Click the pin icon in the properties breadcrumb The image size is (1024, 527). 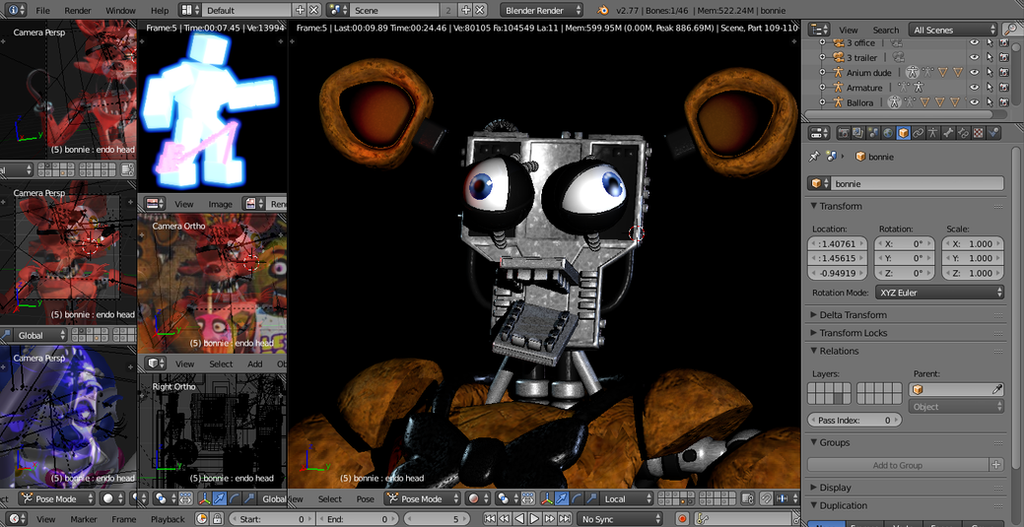[814, 156]
